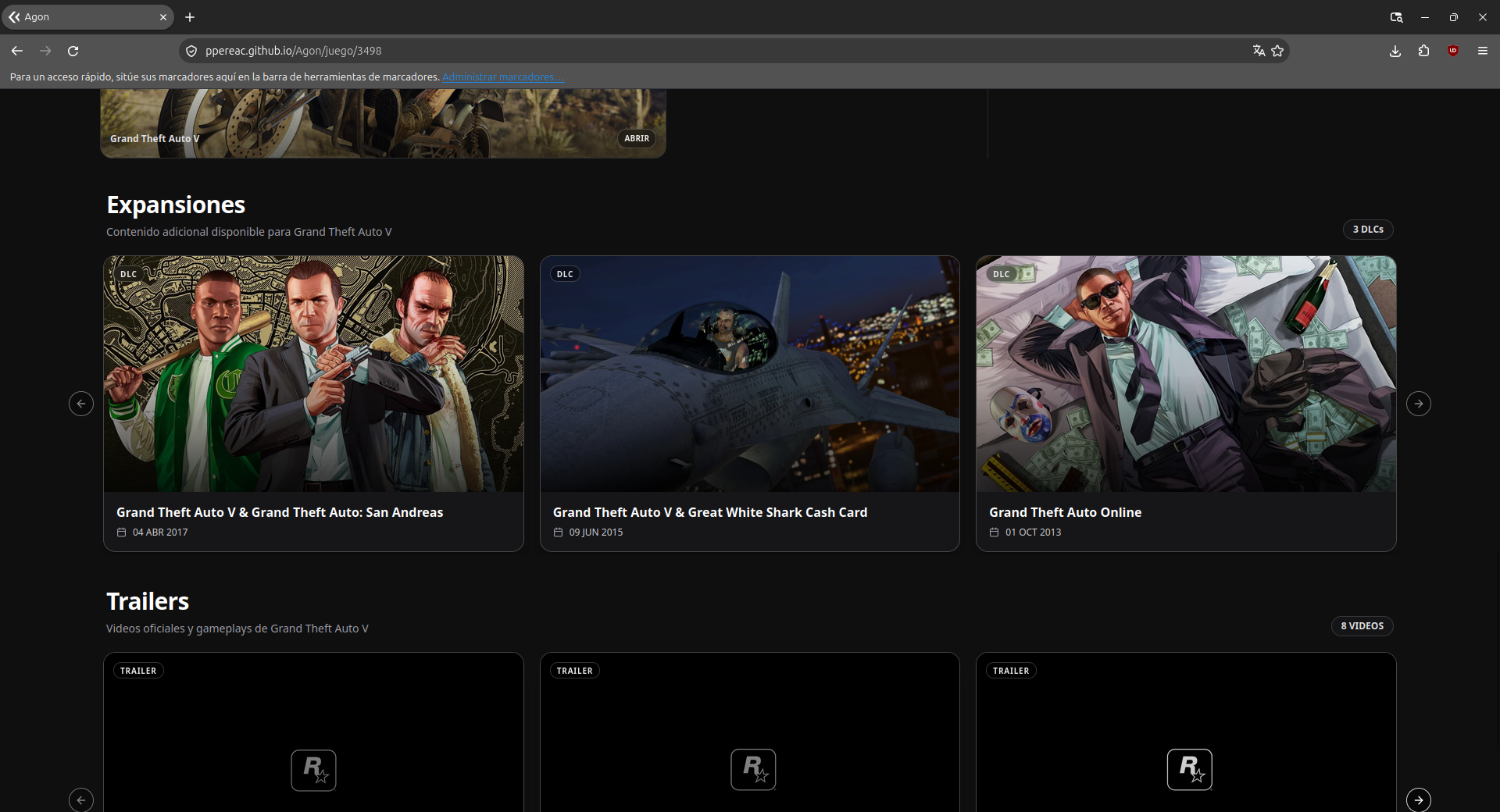This screenshot has height=812, width=1500.
Task: Click the uBlock Origin extension icon
Action: 1453,51
